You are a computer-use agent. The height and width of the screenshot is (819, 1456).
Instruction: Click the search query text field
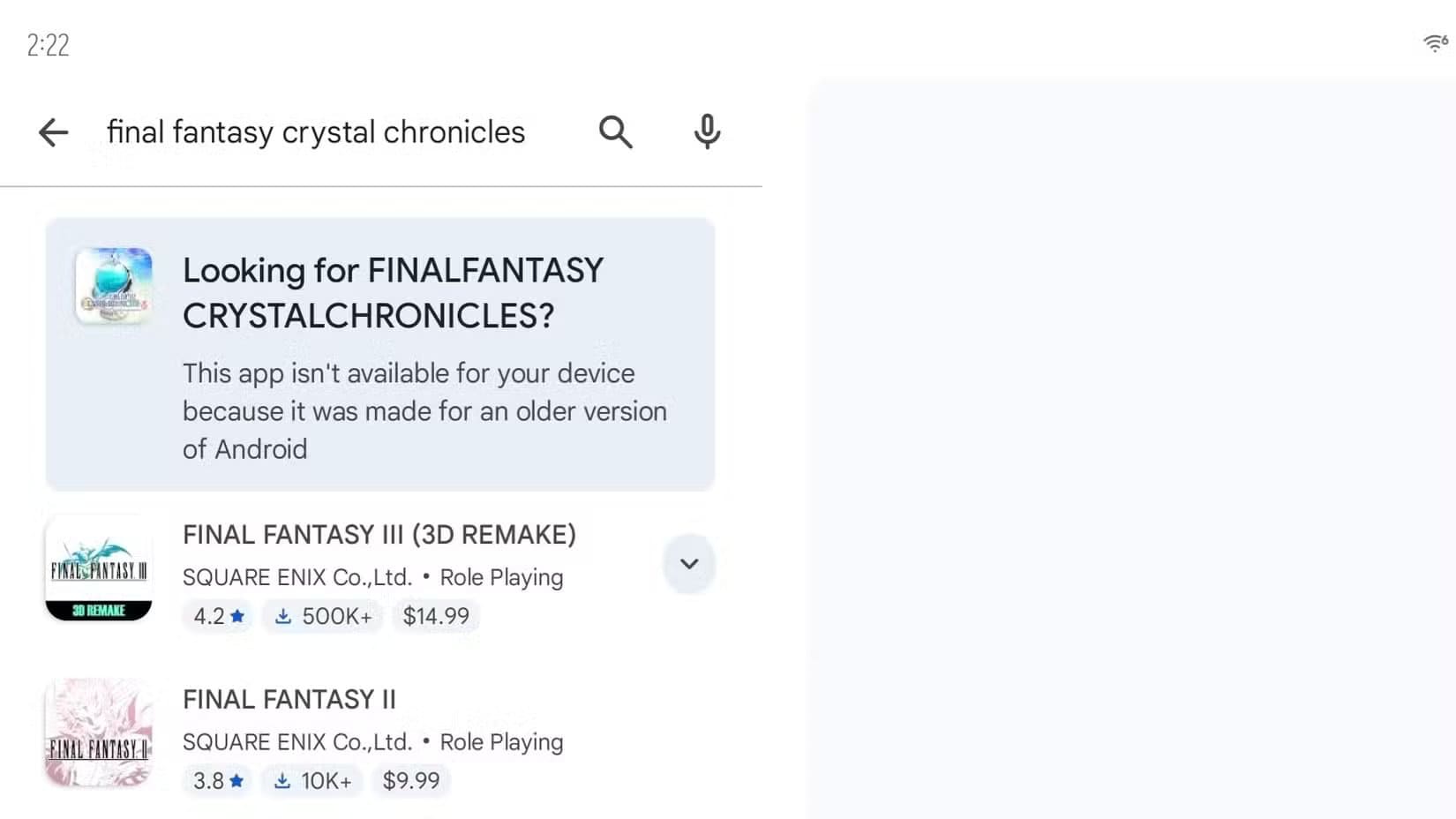[316, 131]
